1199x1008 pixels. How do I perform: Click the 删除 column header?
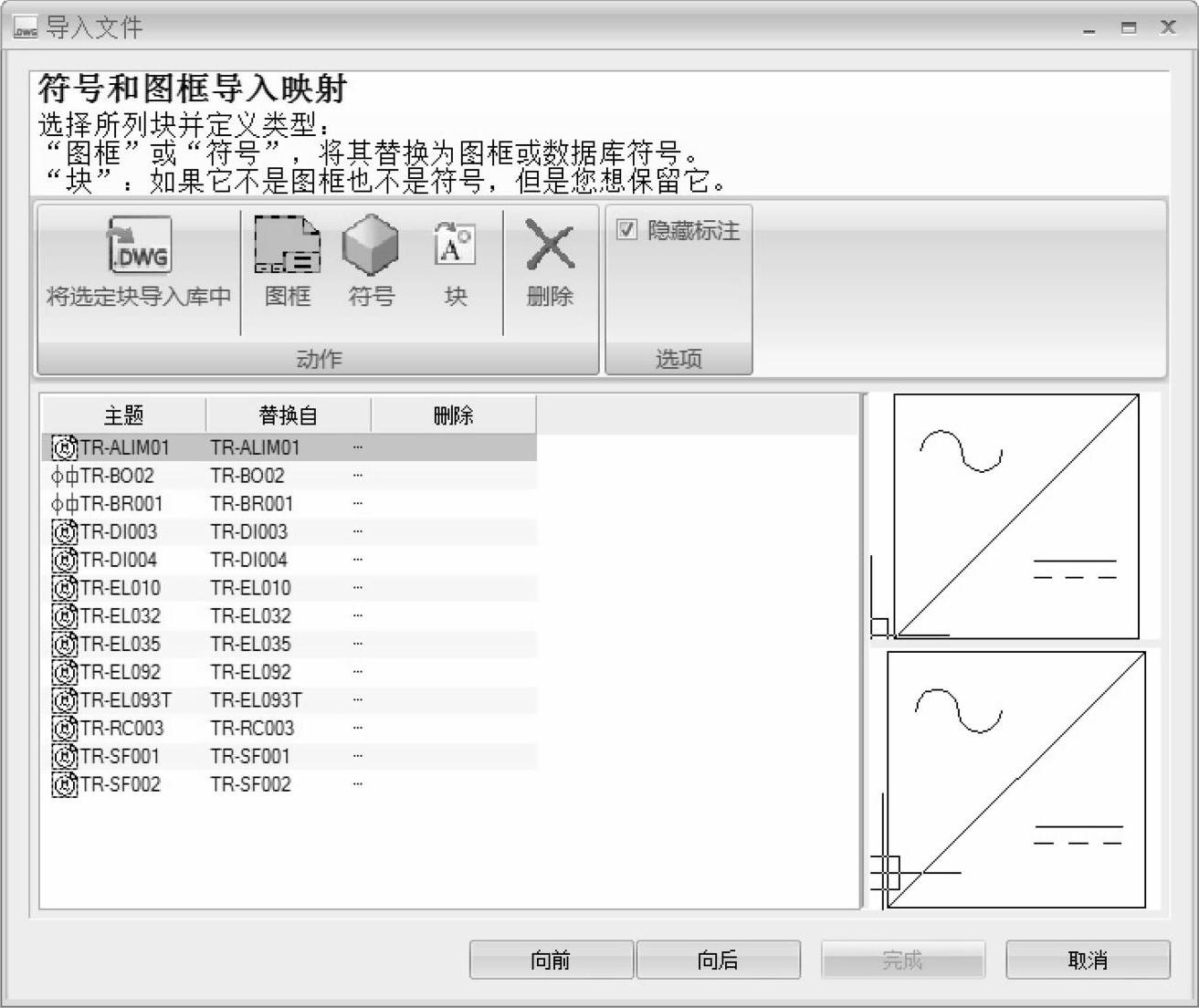click(x=453, y=415)
